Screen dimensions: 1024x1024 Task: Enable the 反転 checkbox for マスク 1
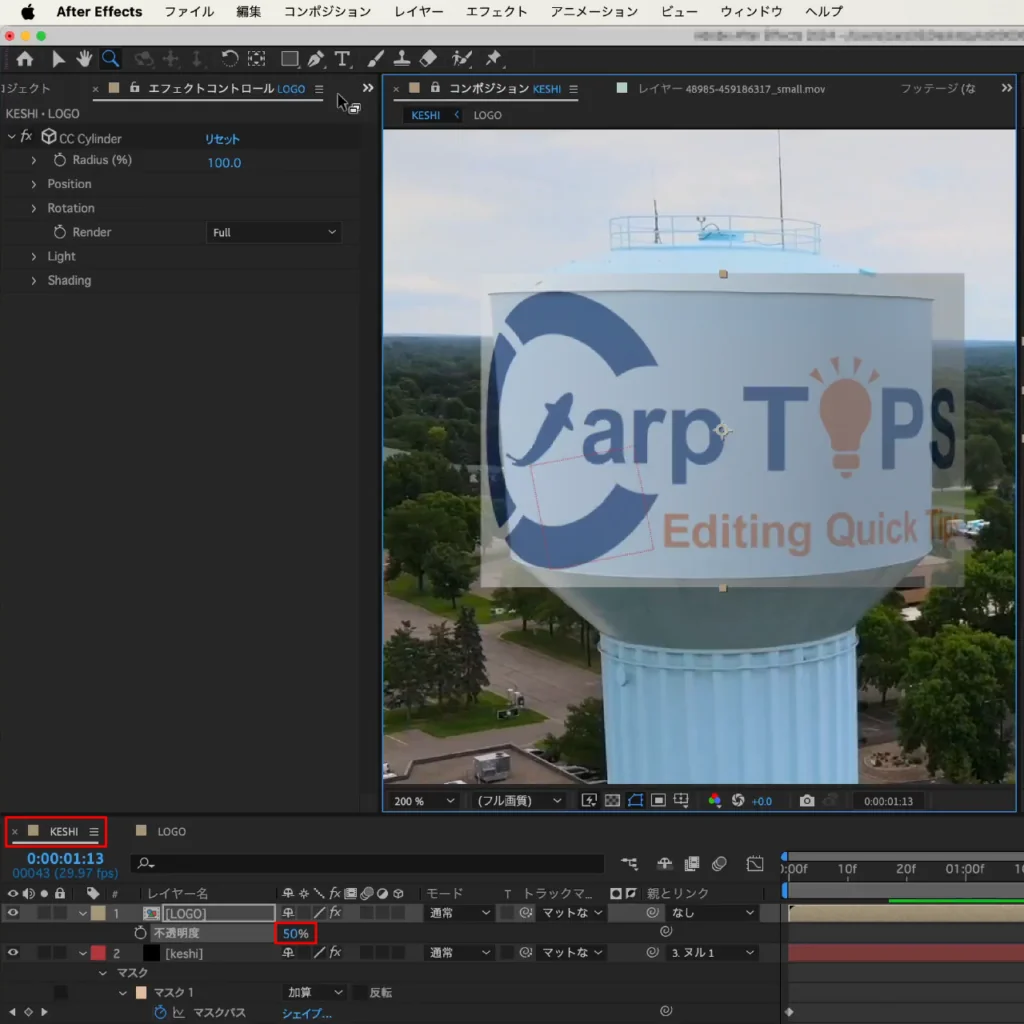coord(362,993)
